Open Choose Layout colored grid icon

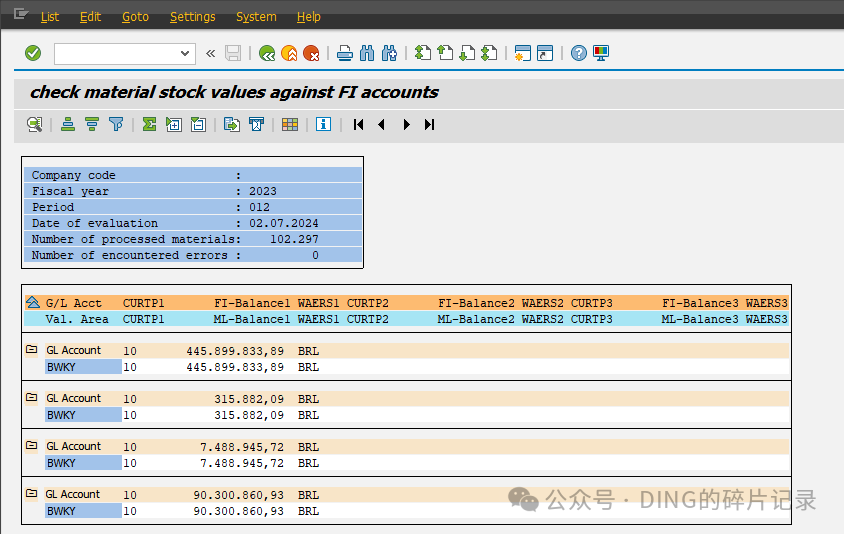tap(290, 125)
